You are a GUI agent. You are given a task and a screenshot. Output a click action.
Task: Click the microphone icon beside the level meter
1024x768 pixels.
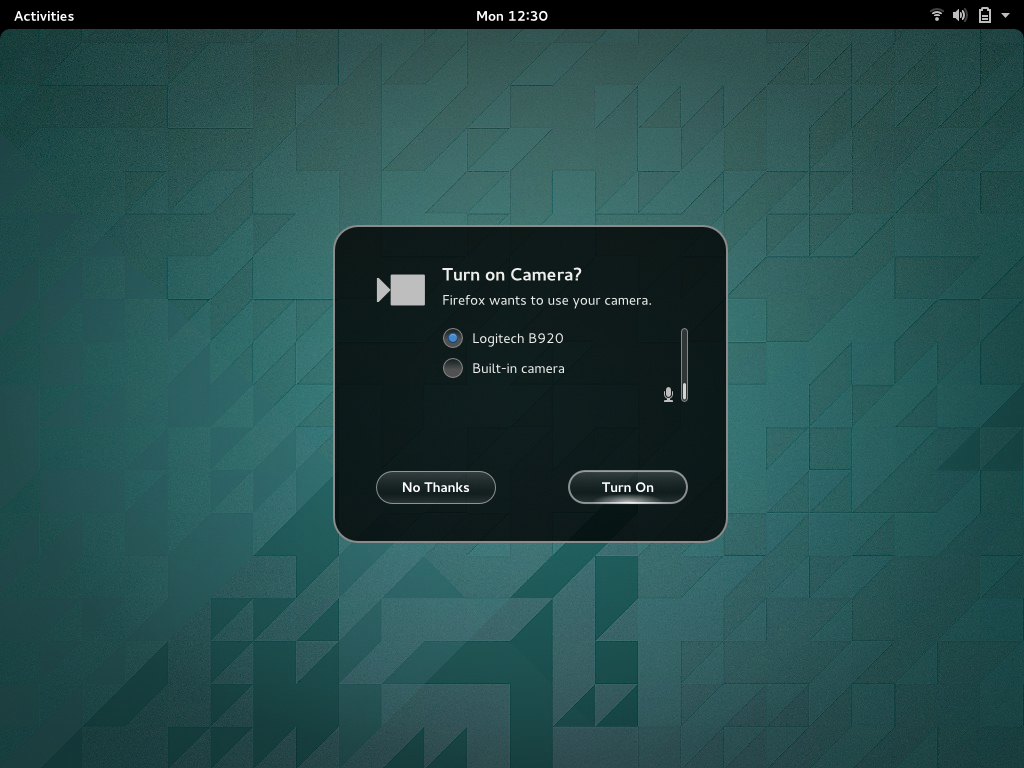pos(668,394)
